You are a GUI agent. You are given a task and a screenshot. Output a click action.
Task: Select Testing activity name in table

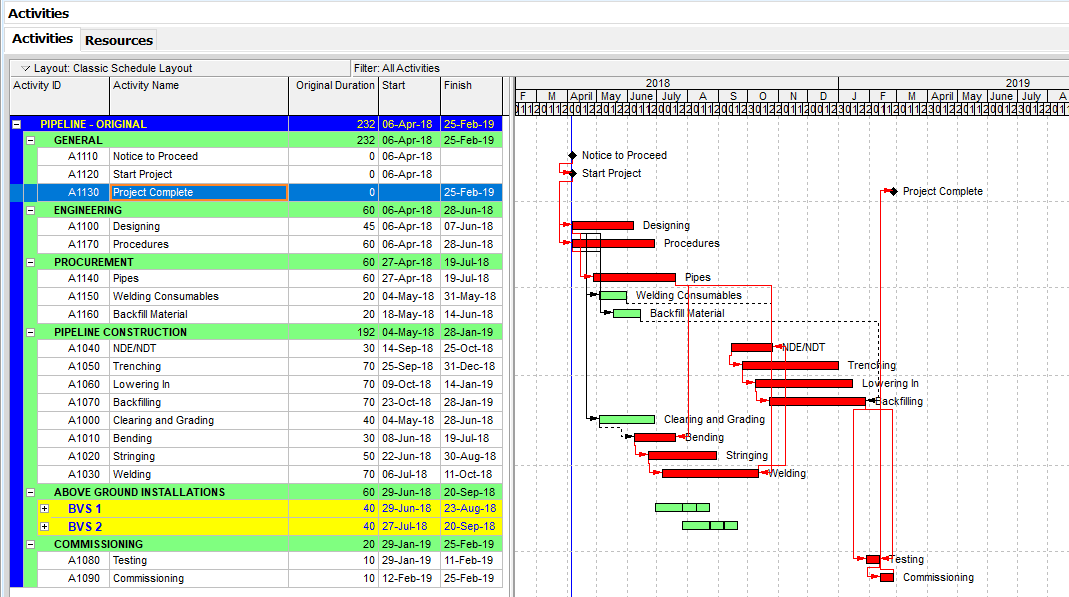click(130, 560)
